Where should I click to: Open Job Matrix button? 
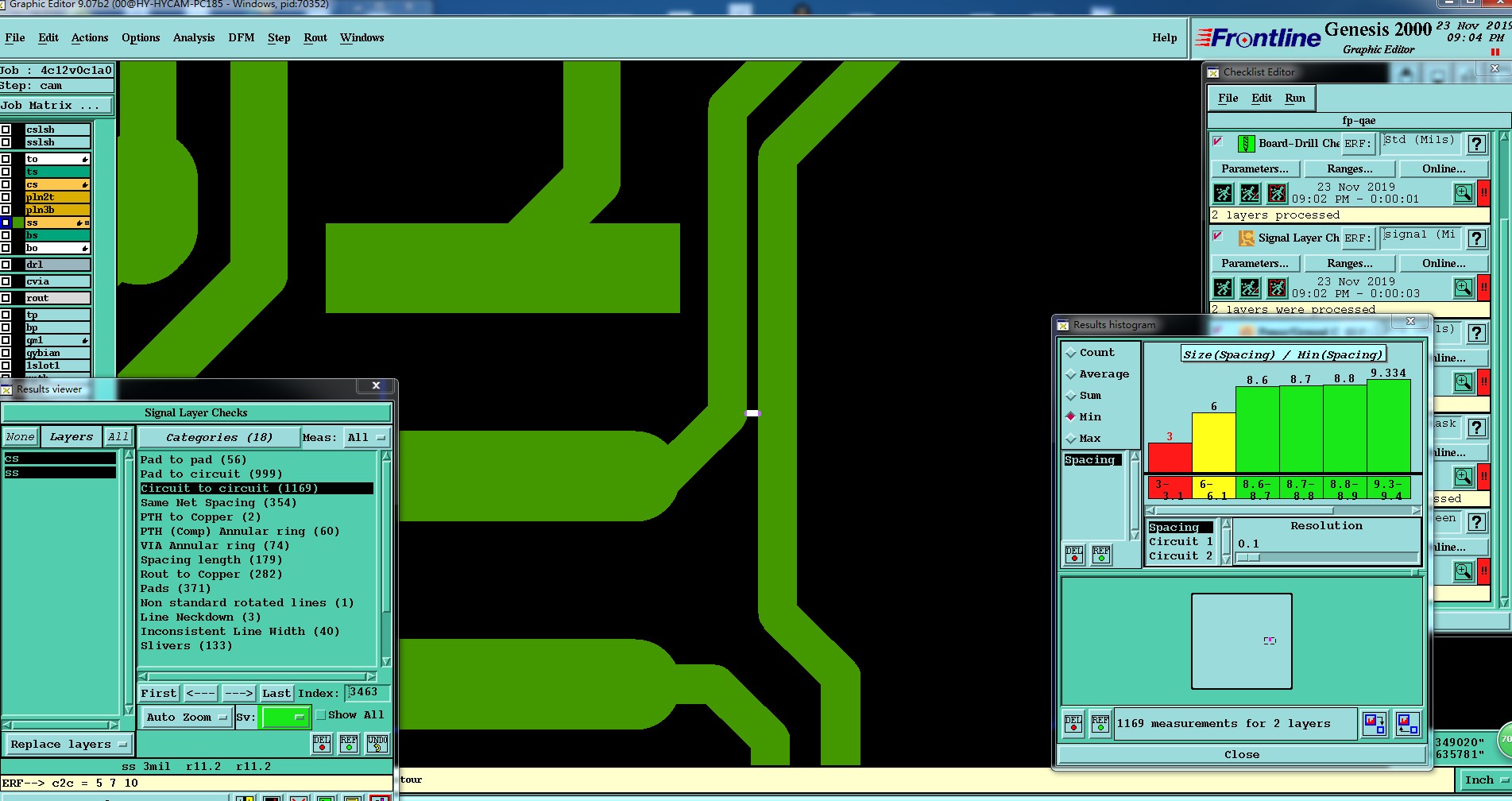56,106
